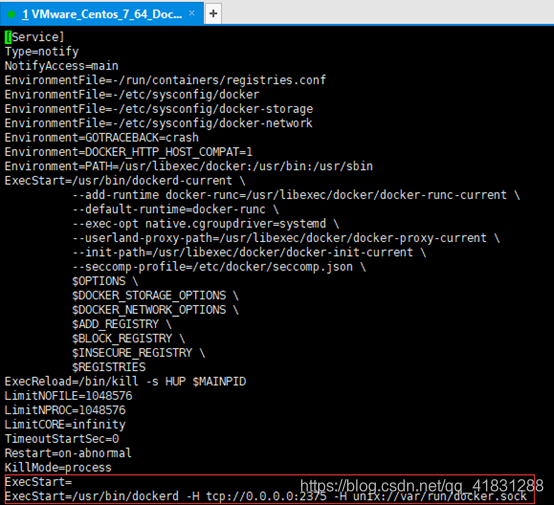Click the green connection status dot in tab
Screen dimensions: 554x505
pos(11,14)
